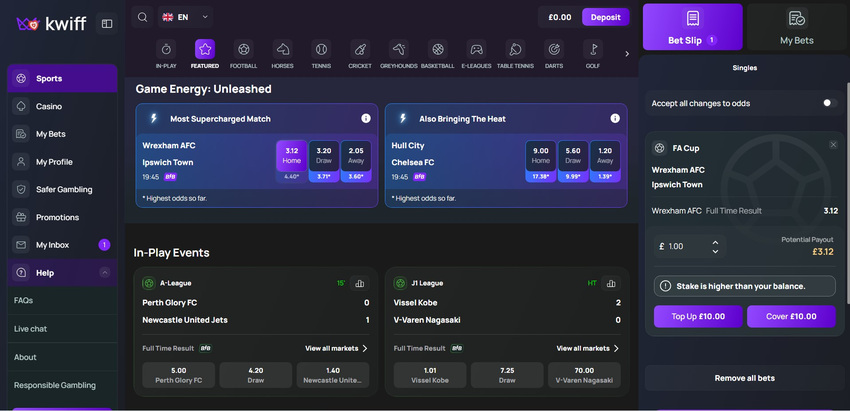Open the Bet Slip tab
The height and width of the screenshot is (411, 850).
coord(693,27)
